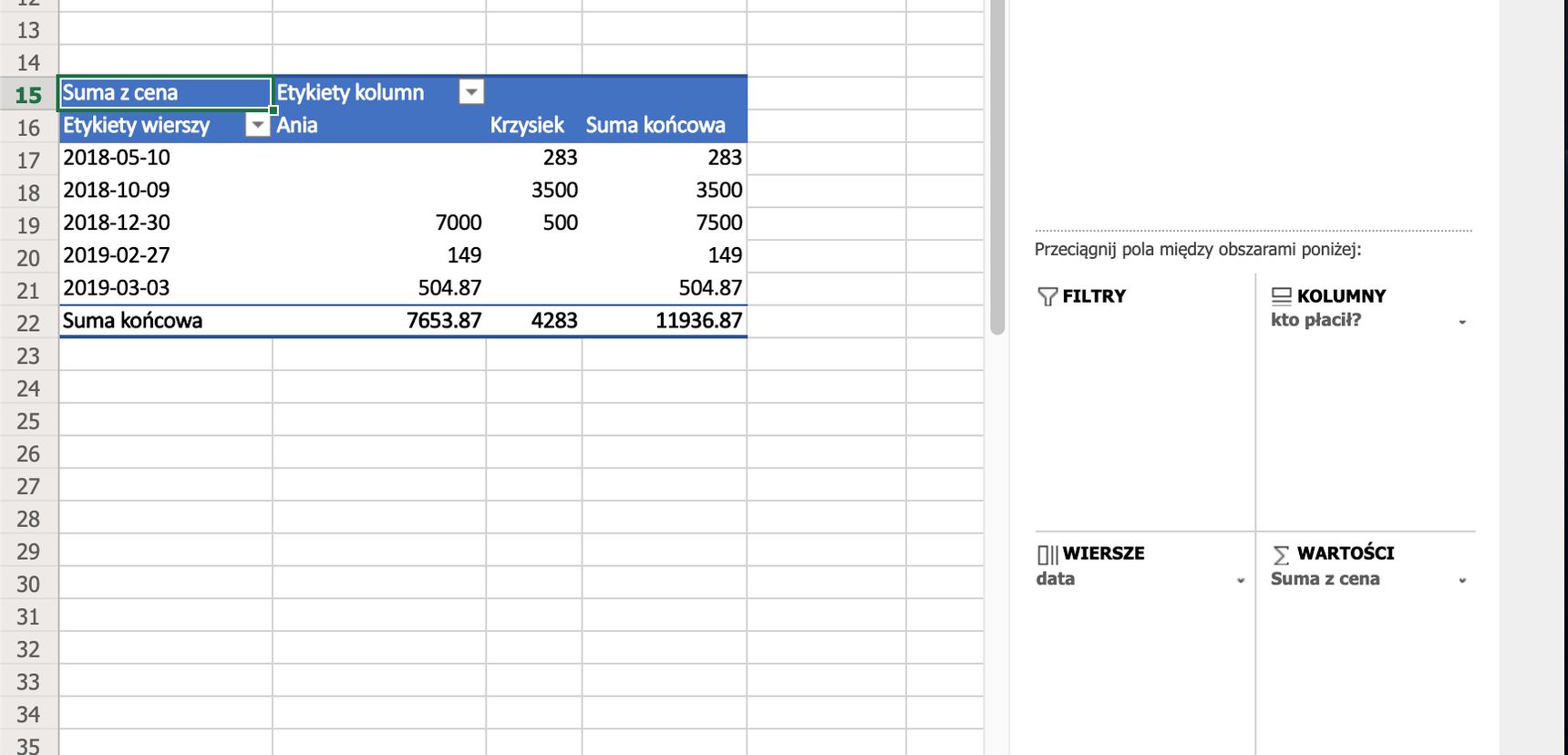Screen dimensions: 1568x755
Task: Select row header 22
Action: pos(28,324)
